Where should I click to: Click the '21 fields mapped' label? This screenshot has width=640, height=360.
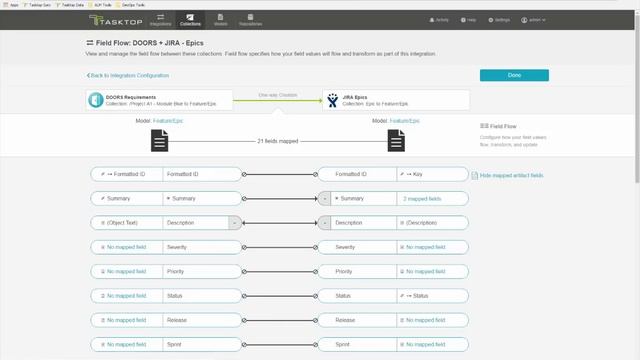278,141
